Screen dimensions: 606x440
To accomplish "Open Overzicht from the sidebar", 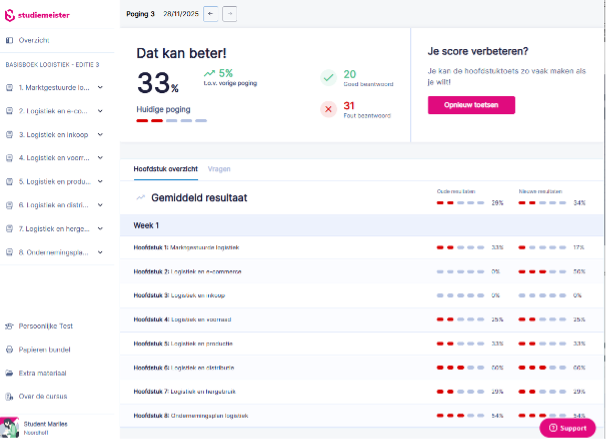I will (33, 40).
